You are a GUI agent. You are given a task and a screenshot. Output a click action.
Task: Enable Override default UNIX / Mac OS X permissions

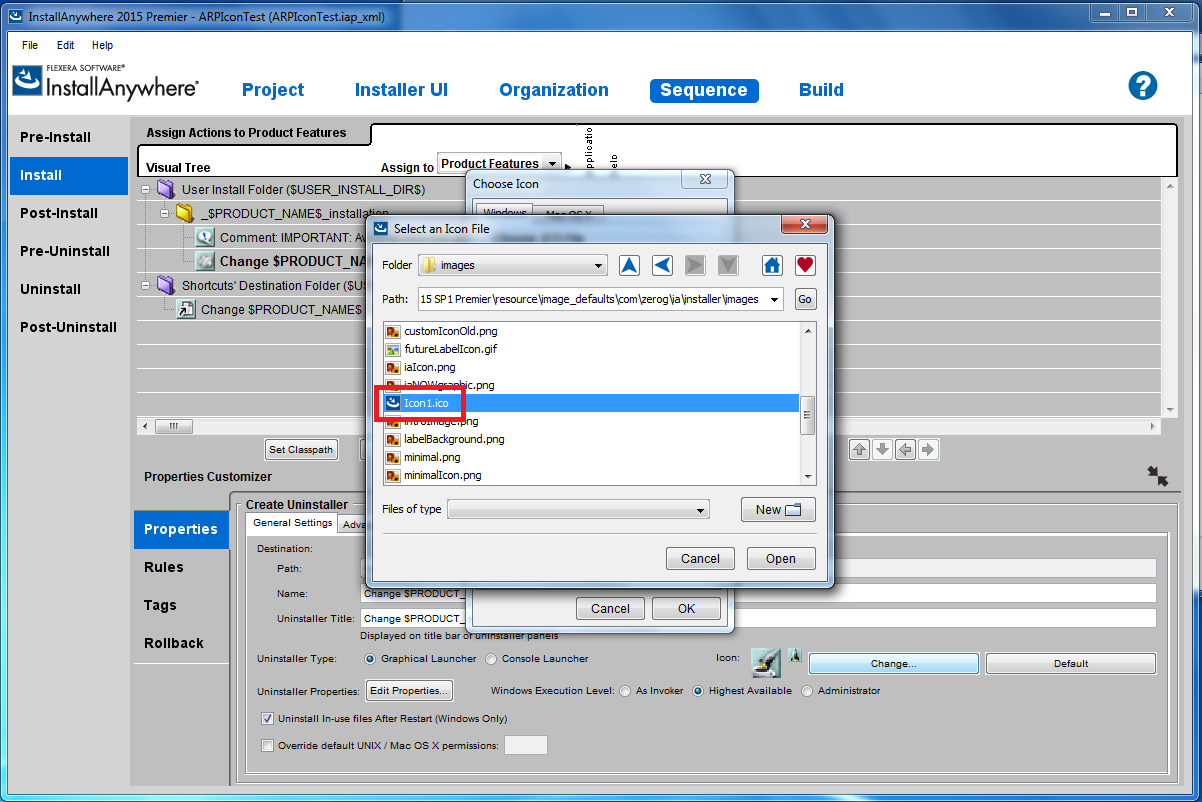267,745
